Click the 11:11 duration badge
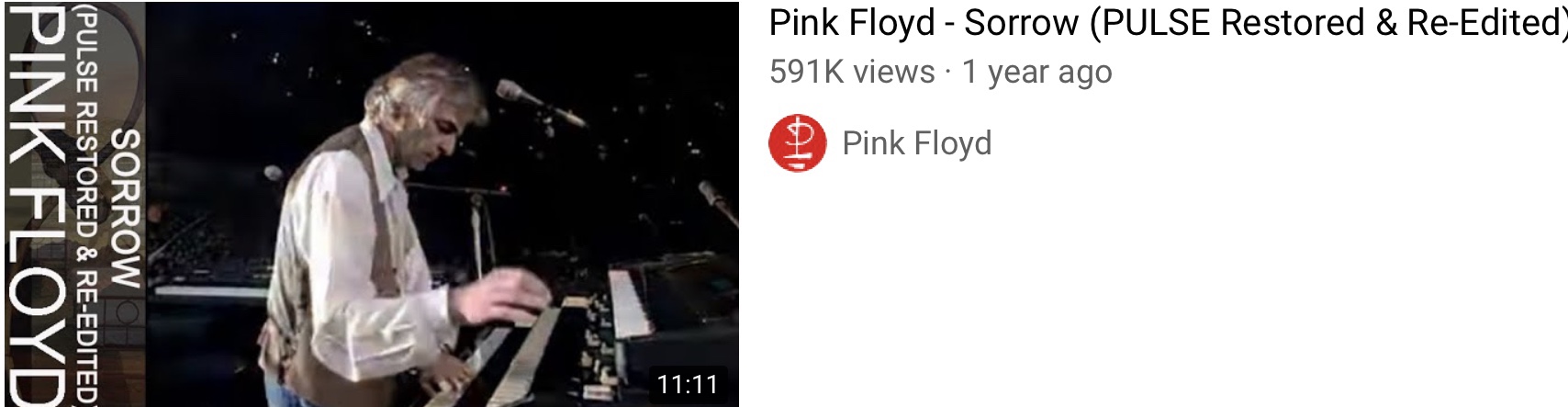 point(687,384)
